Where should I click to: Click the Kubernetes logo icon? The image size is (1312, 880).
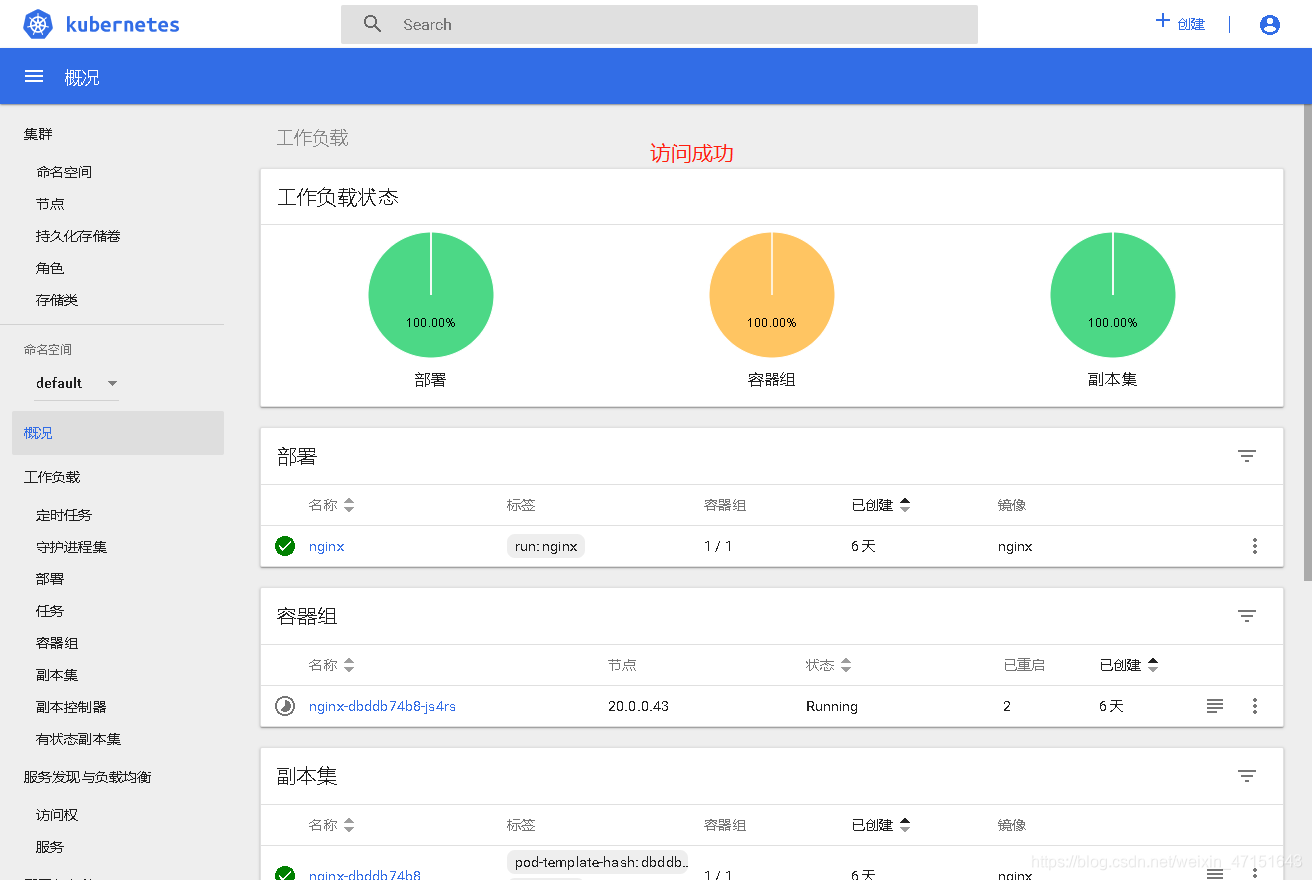(x=38, y=25)
